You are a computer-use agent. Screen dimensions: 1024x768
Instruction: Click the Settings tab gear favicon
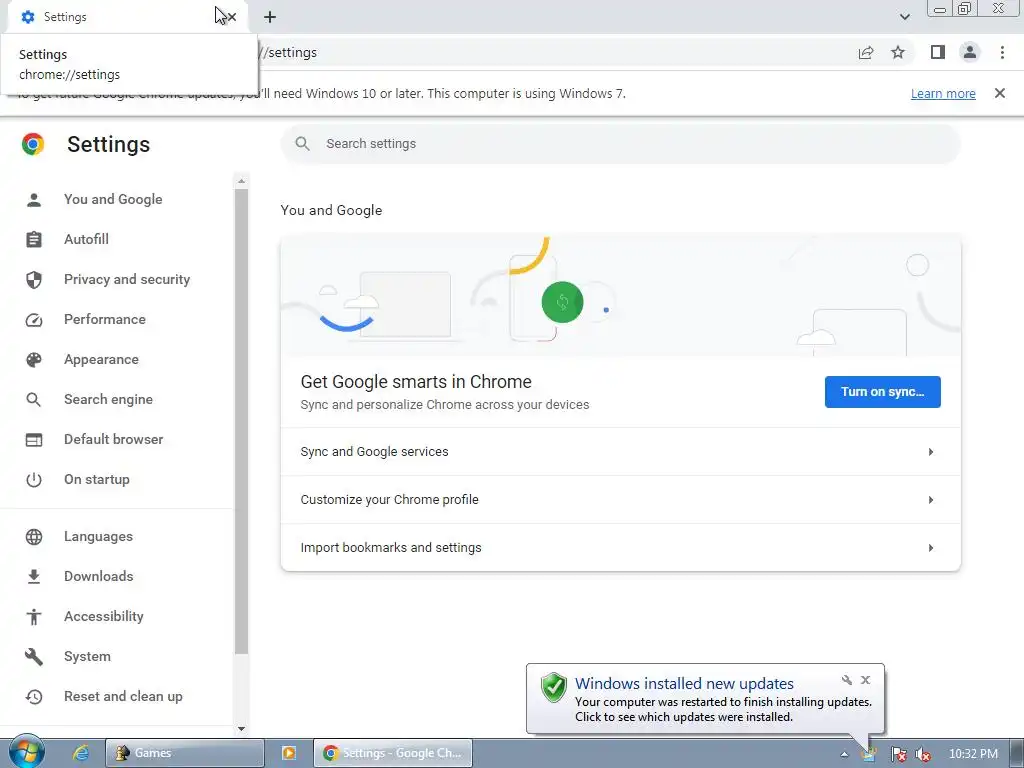coord(27,17)
